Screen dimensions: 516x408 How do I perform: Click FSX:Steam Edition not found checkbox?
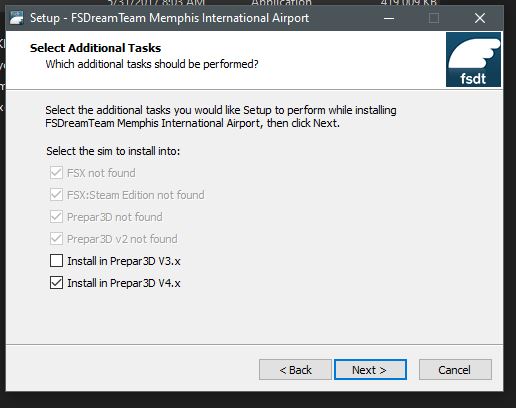(x=56, y=195)
